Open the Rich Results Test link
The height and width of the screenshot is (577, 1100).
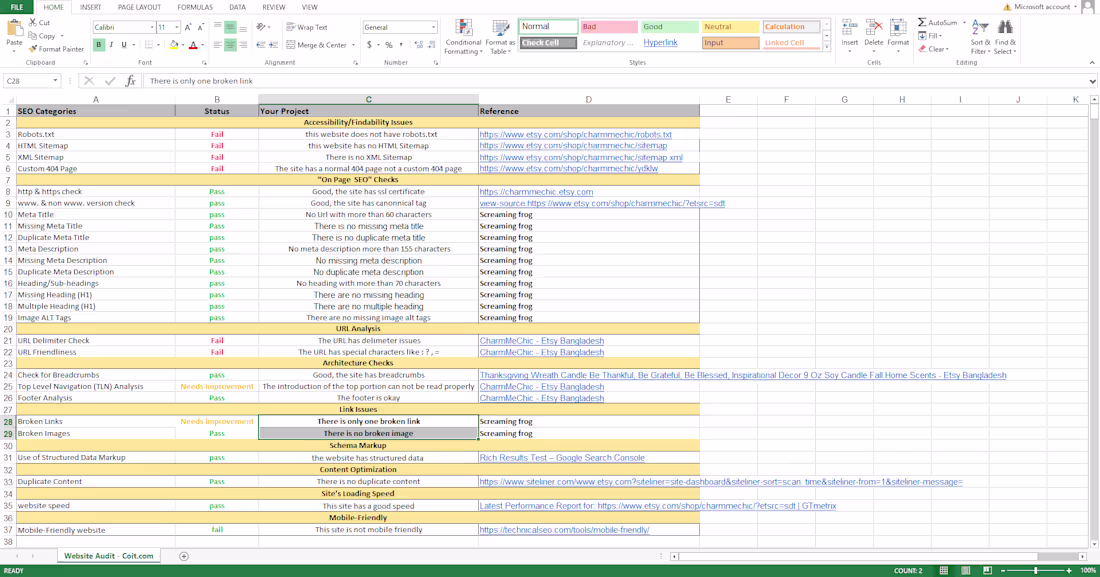coord(562,458)
